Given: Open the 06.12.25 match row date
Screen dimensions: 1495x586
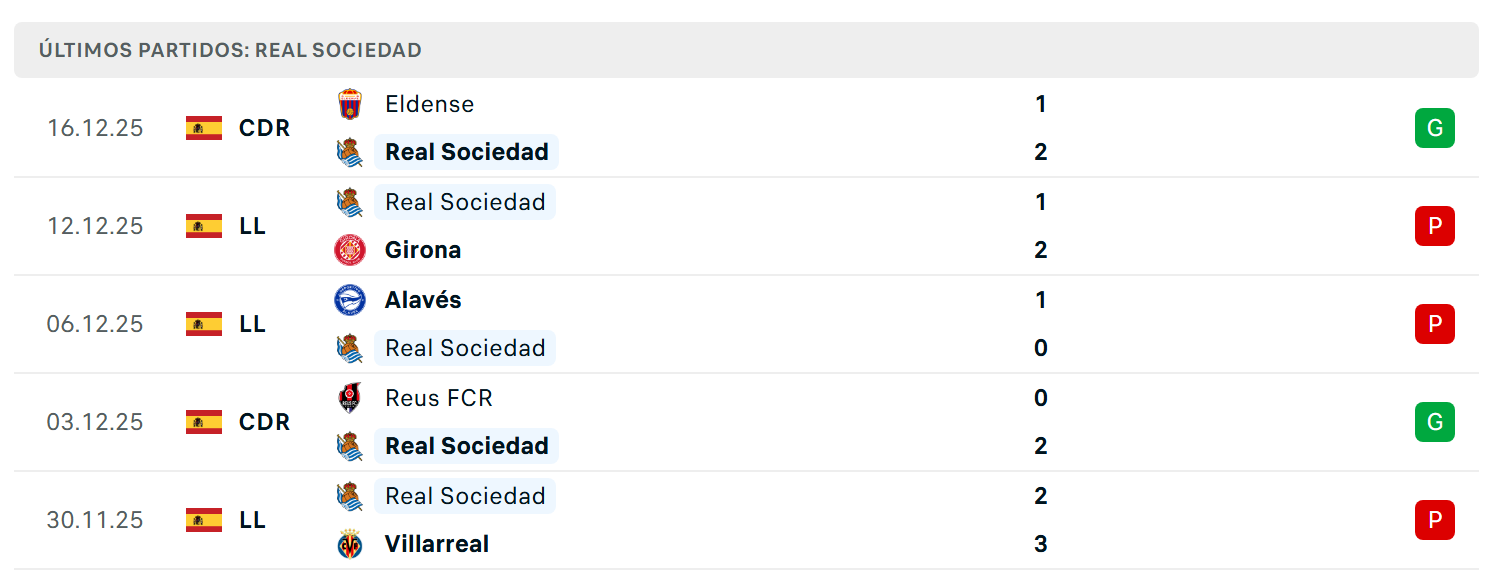Looking at the screenshot, I should (95, 324).
